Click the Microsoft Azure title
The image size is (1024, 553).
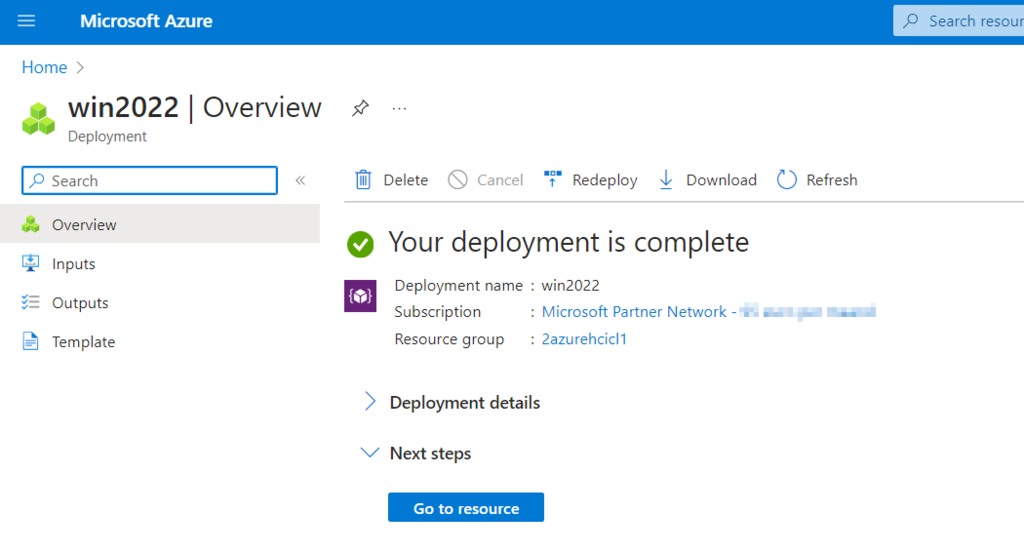pos(146,21)
